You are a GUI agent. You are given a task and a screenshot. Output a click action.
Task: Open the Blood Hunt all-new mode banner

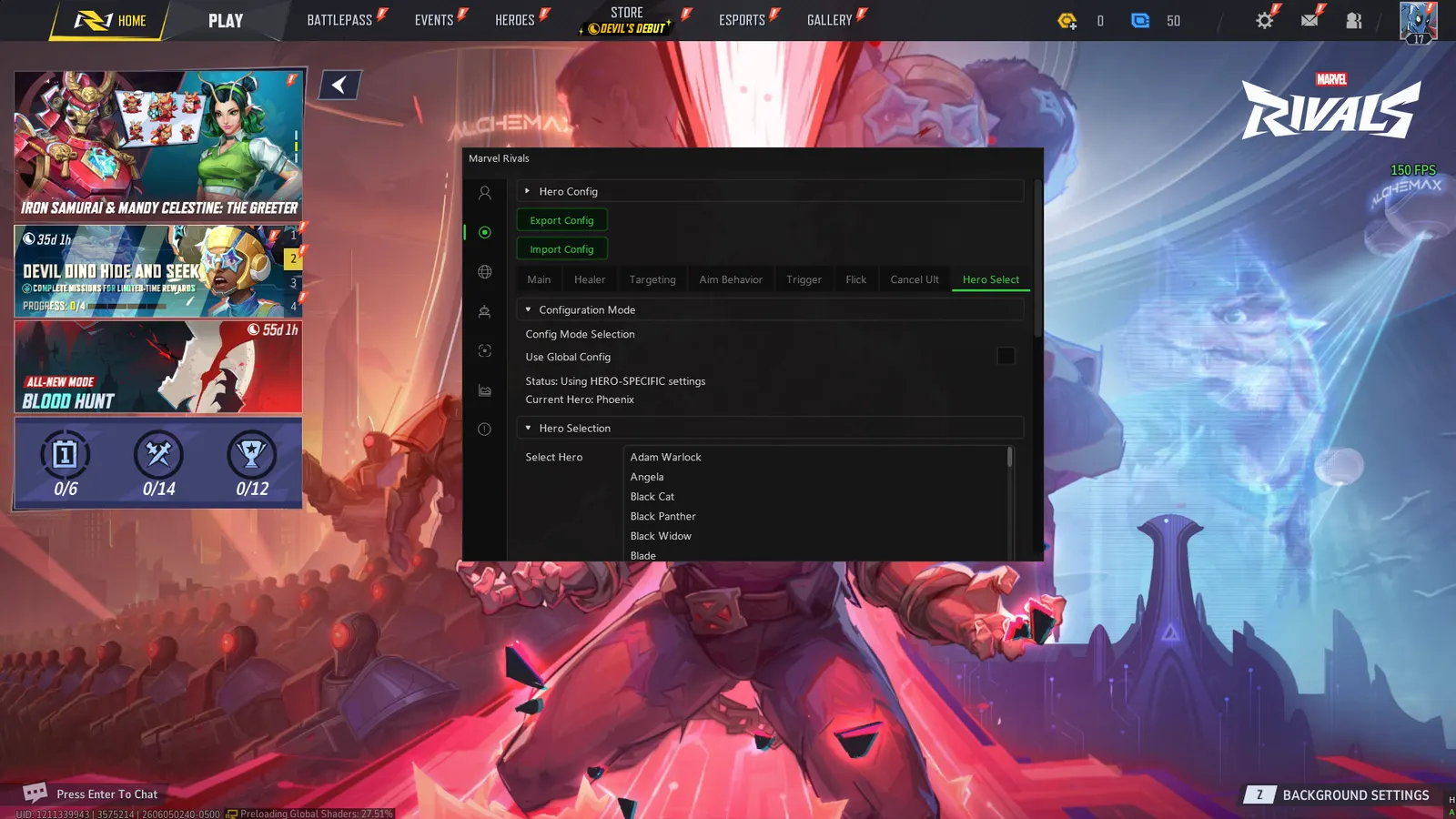[x=158, y=367]
